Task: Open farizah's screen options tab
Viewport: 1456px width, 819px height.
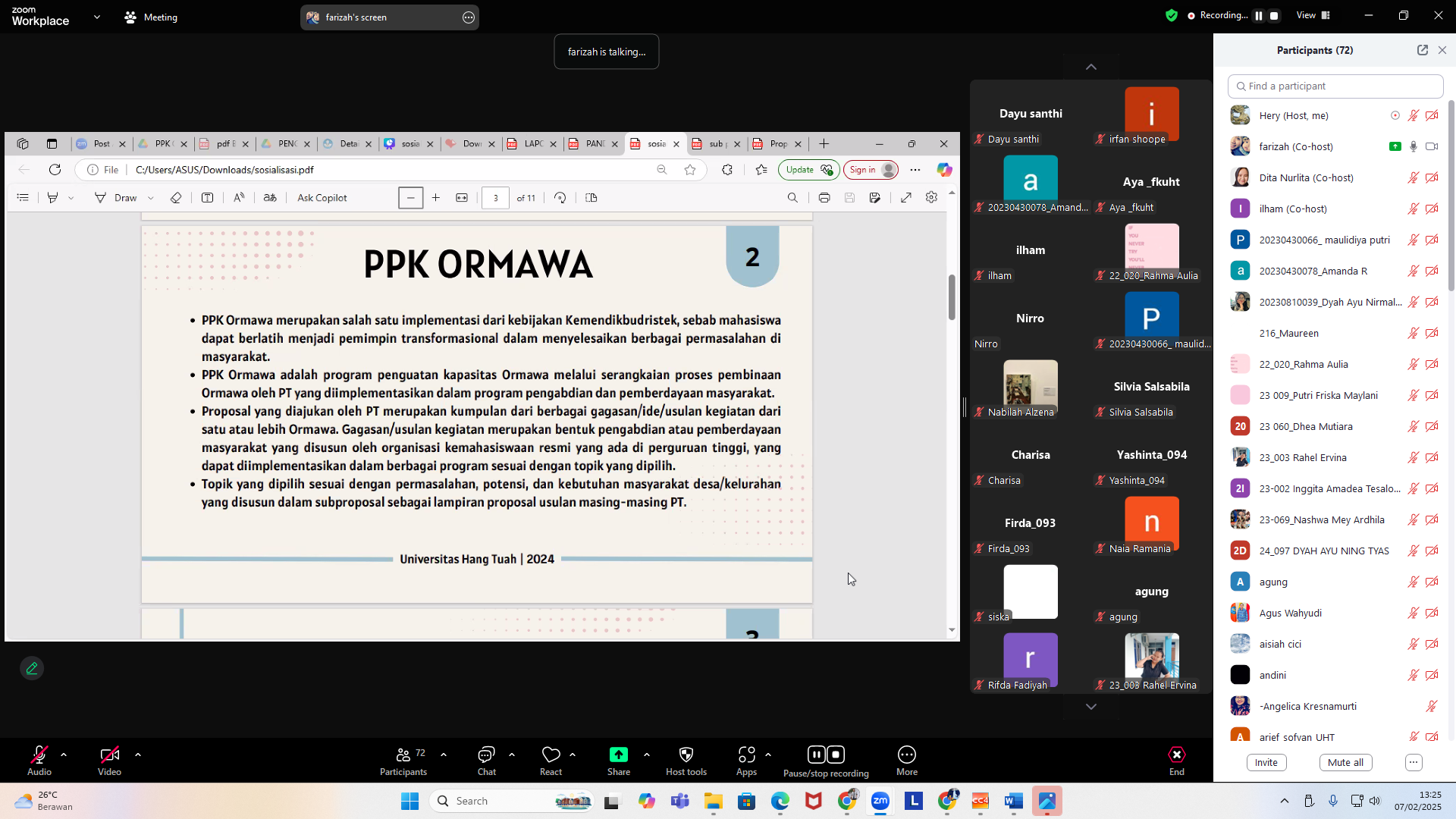Action: point(469,17)
